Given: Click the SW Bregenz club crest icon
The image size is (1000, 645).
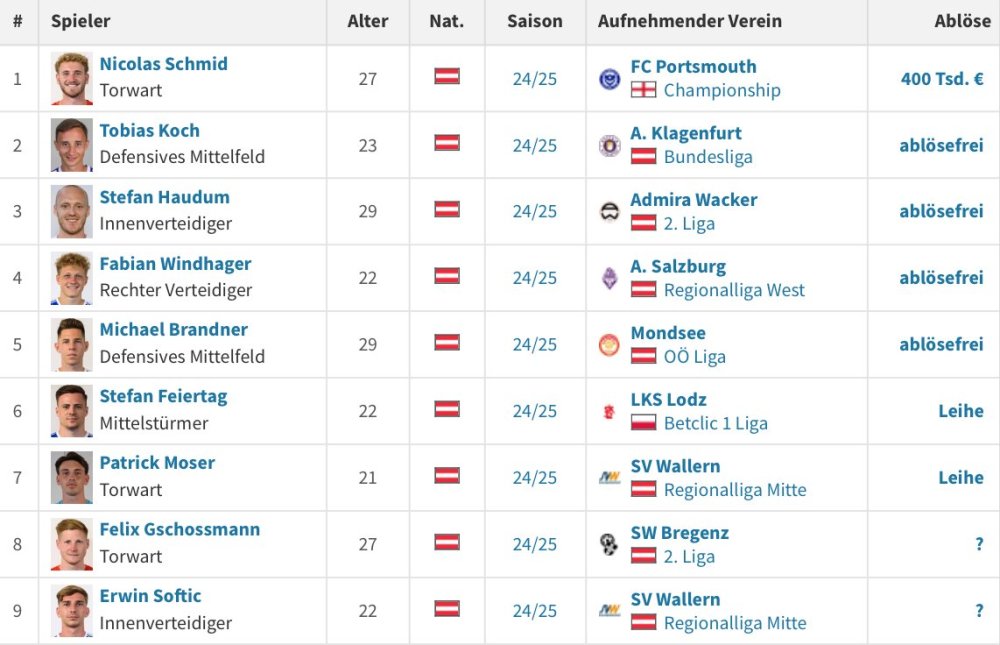Looking at the screenshot, I should pyautogui.click(x=609, y=544).
